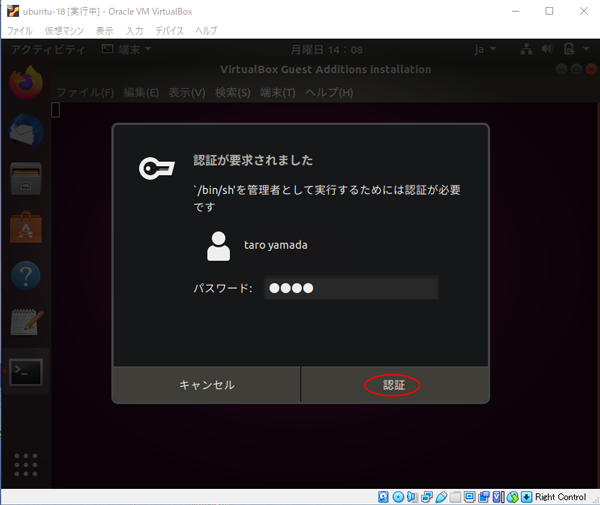Open terminal 編集(E) menu
This screenshot has width=600, height=505.
[x=141, y=93]
